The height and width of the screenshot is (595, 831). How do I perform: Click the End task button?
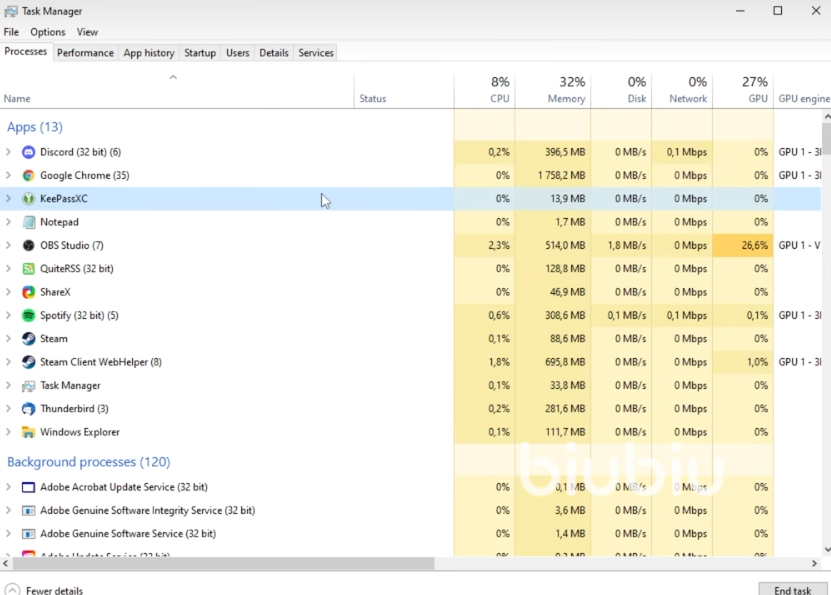793,589
